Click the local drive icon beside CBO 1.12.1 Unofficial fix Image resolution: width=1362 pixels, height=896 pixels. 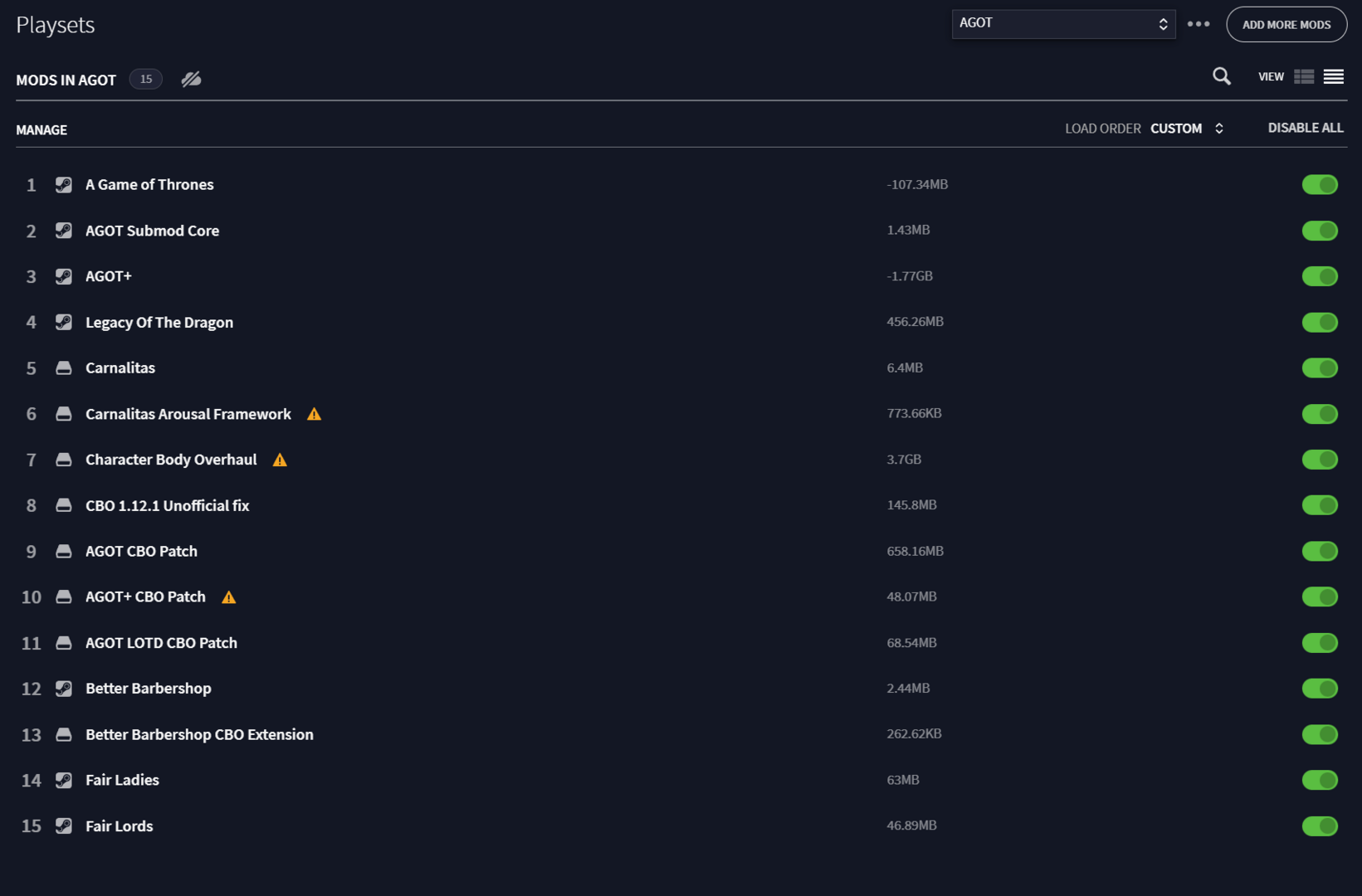click(x=64, y=505)
